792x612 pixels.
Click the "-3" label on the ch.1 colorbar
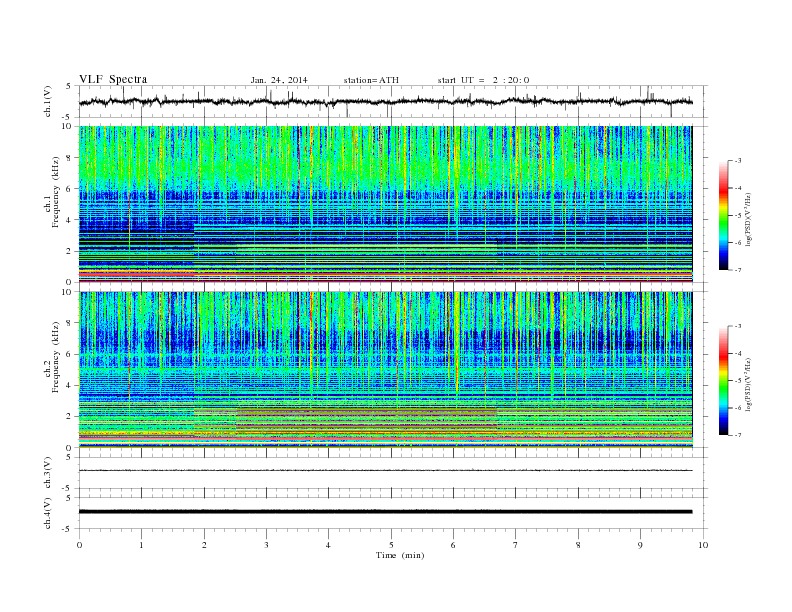click(738, 161)
